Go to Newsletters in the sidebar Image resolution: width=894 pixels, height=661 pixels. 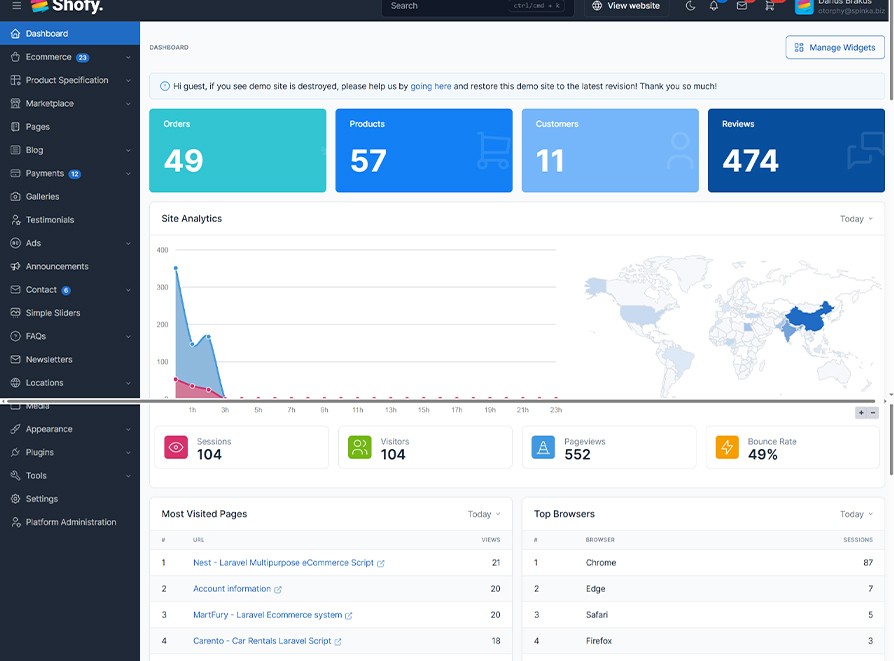[49, 359]
